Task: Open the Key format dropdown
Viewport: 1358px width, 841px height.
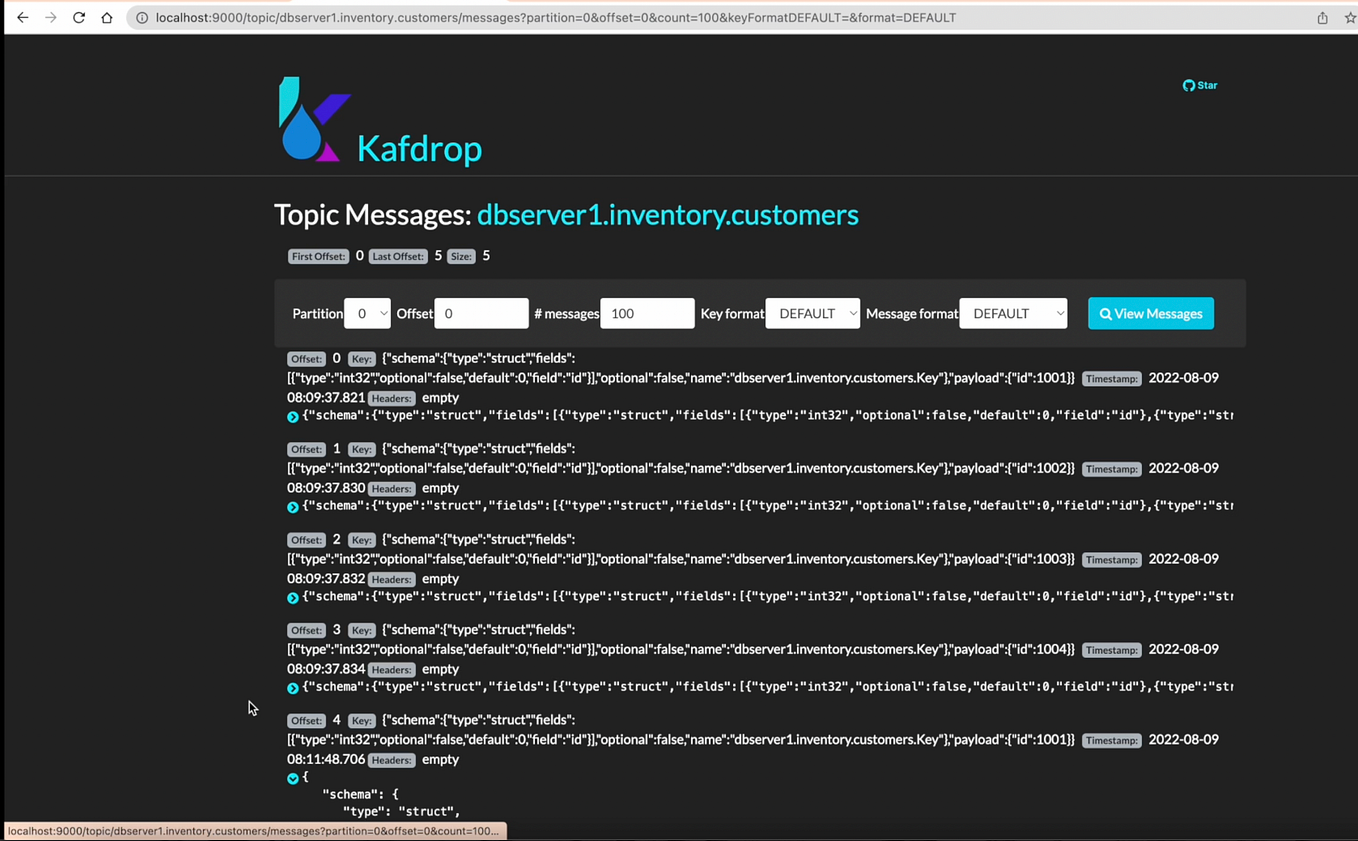Action: click(x=812, y=313)
